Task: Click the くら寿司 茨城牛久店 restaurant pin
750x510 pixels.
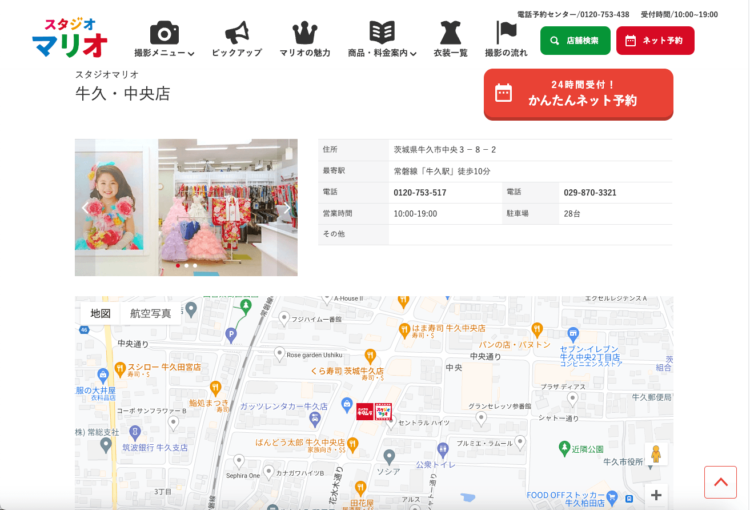Action: coord(370,356)
